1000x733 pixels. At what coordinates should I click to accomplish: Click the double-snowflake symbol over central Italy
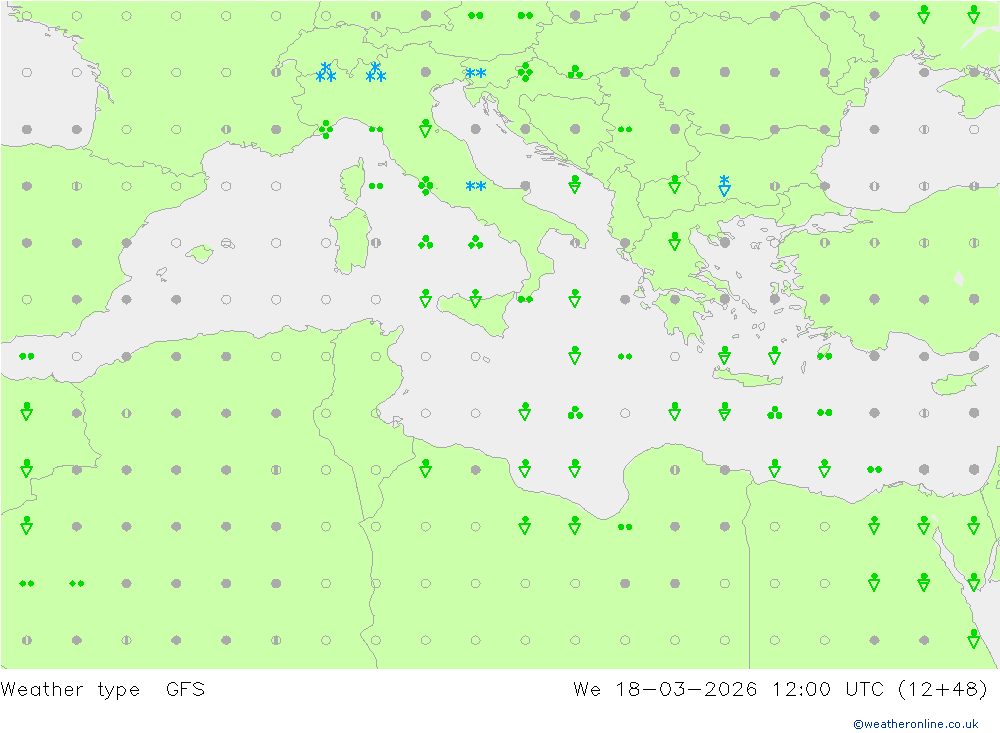475,186
